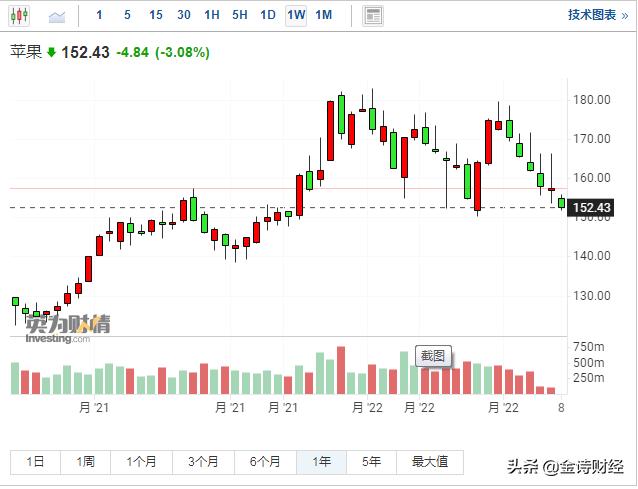This screenshot has height=489, width=638.
Task: Switch to the 最大值 range tab
Action: (429, 462)
